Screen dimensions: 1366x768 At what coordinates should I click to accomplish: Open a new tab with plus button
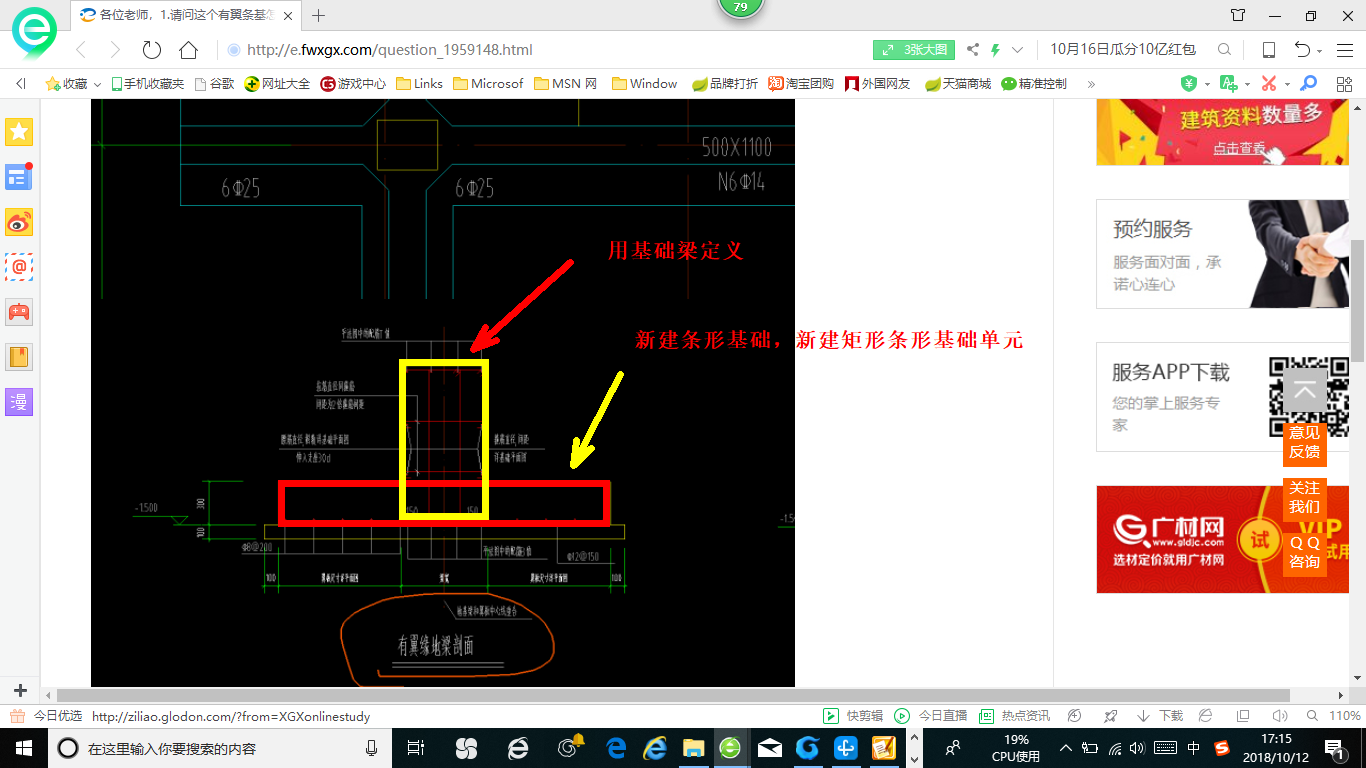tap(319, 15)
